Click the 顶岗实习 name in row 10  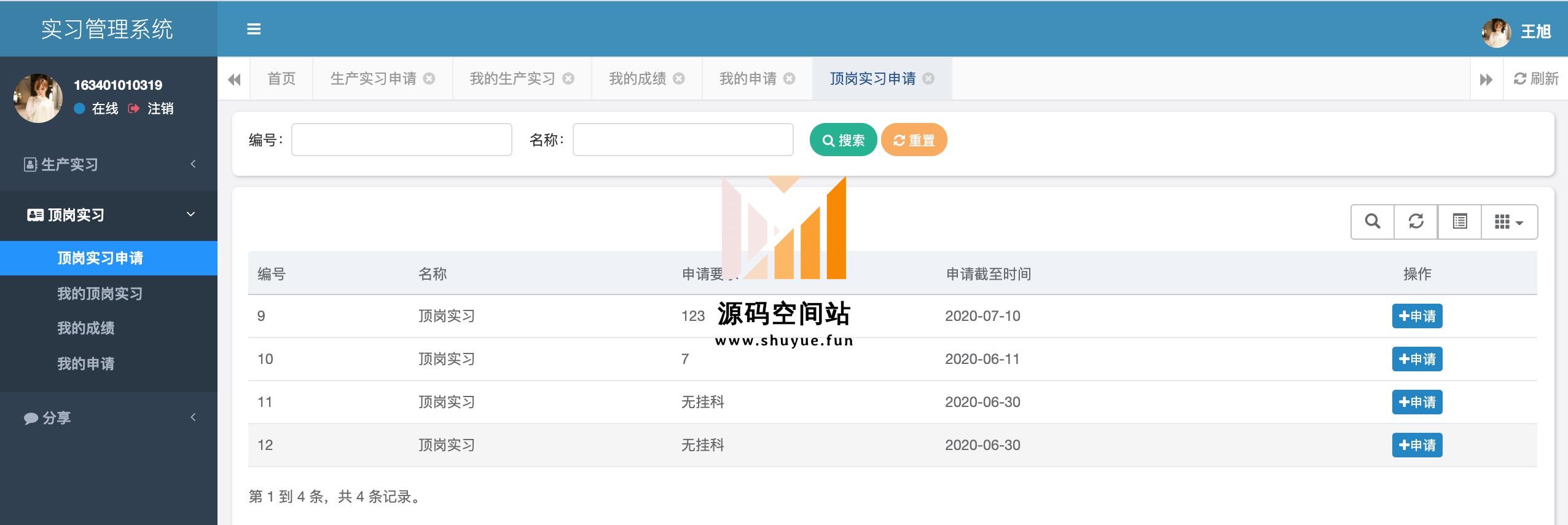pos(447,359)
